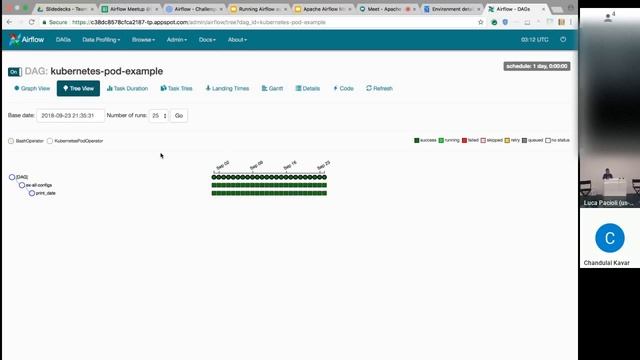Toggle the DAG On switch
This screenshot has height=360, width=640.
coord(15,72)
